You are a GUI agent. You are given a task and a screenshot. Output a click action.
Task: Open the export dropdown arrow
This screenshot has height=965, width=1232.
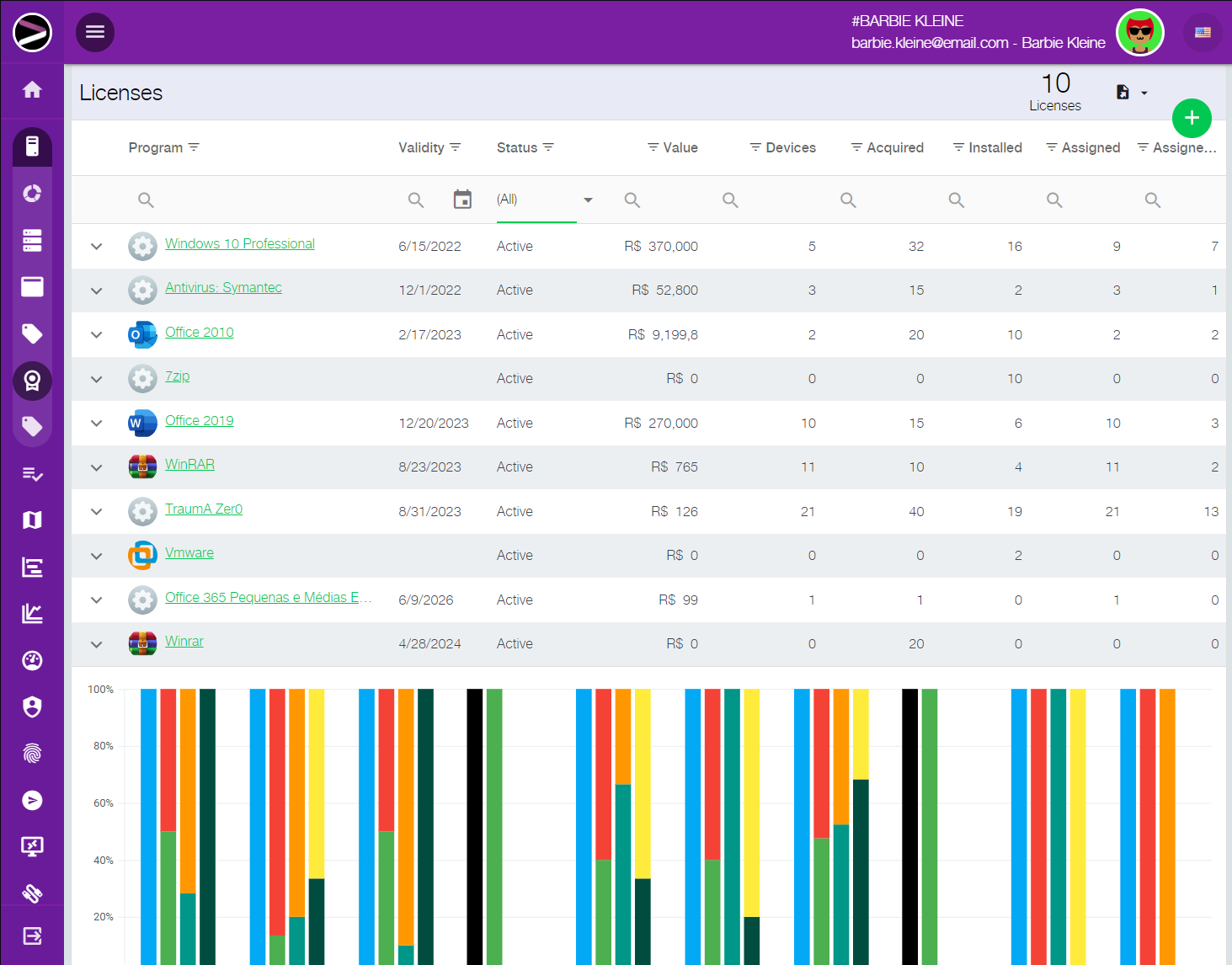pos(1144,93)
